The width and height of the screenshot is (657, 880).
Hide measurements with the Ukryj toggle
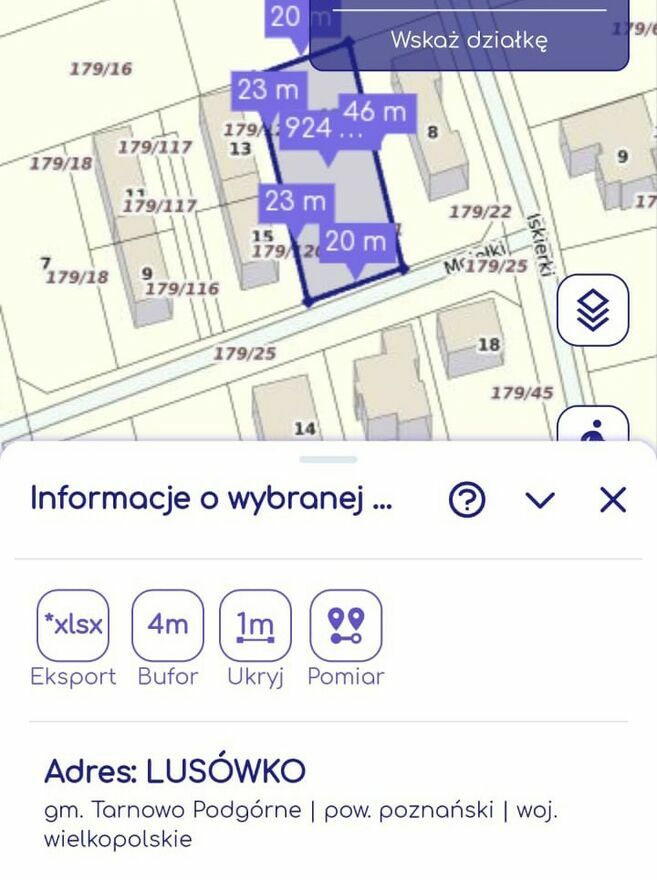tap(255, 625)
